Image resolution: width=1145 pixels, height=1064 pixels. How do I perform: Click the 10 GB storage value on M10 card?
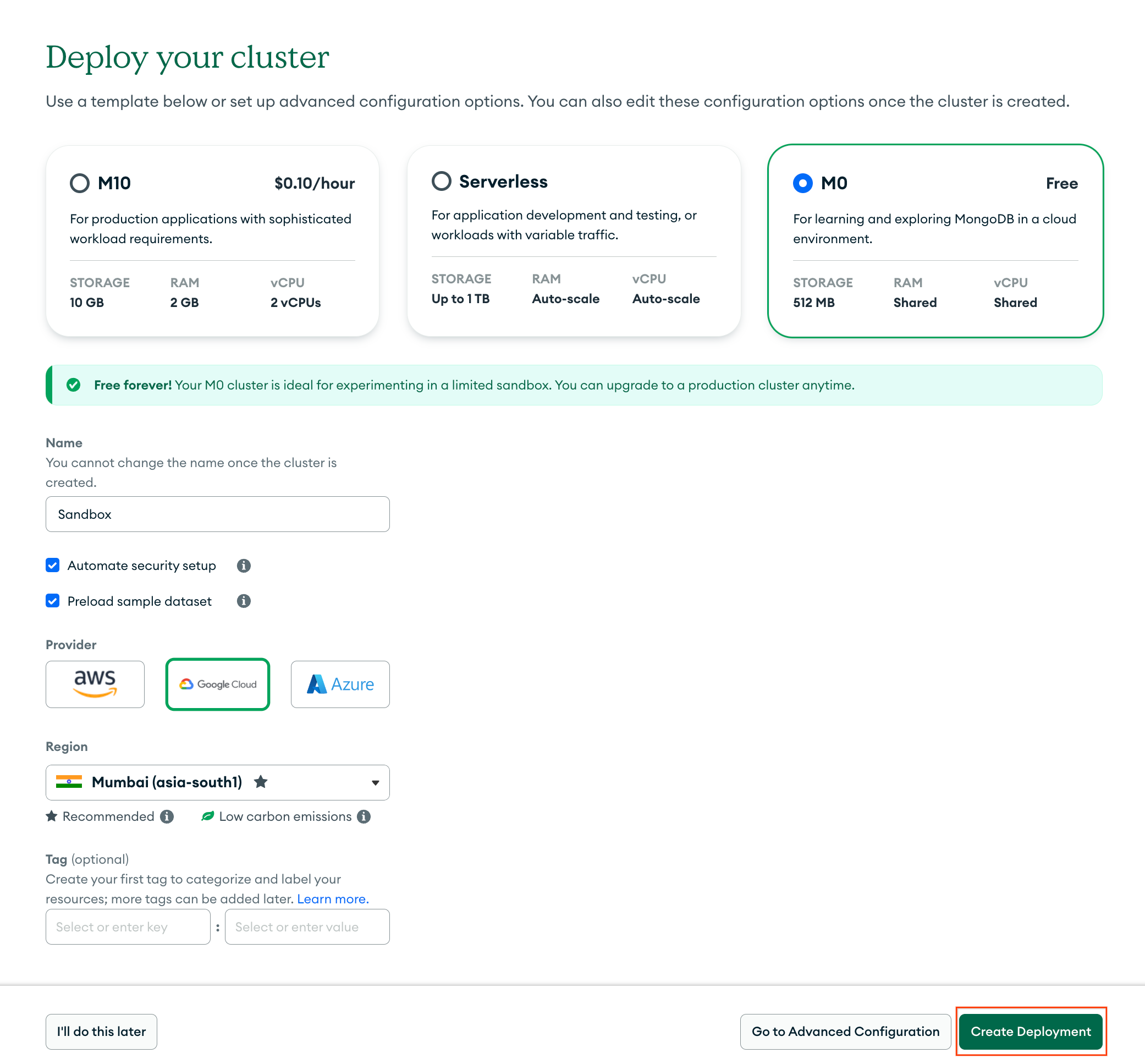point(87,302)
